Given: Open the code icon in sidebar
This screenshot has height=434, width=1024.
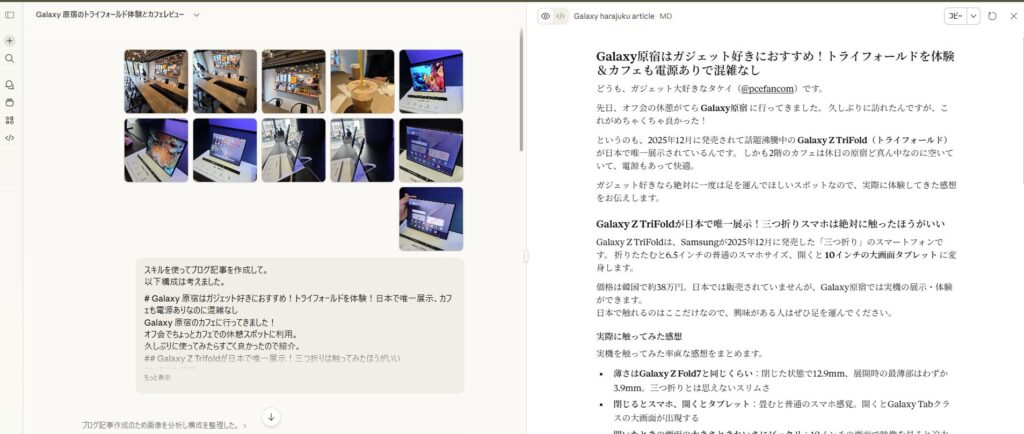Looking at the screenshot, I should point(10,137).
